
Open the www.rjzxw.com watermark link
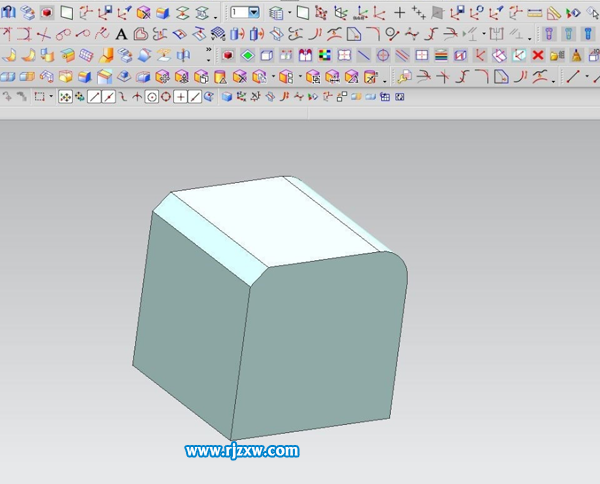[x=242, y=451]
